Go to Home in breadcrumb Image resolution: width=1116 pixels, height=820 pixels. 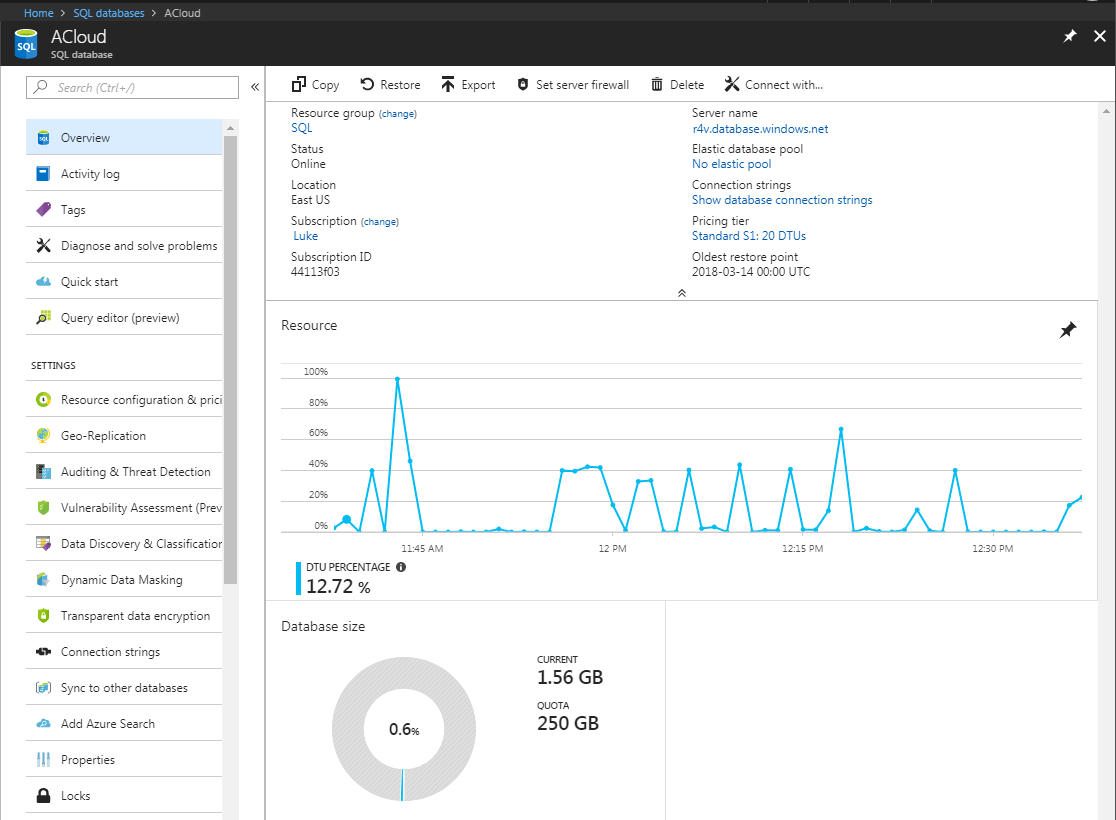[x=38, y=13]
